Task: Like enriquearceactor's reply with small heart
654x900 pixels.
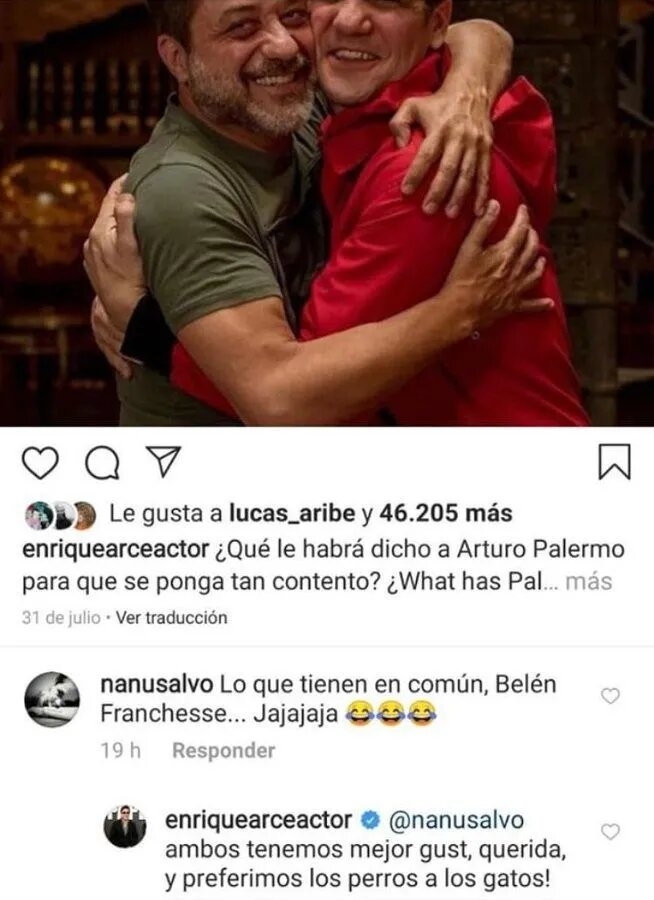Action: 610,832
